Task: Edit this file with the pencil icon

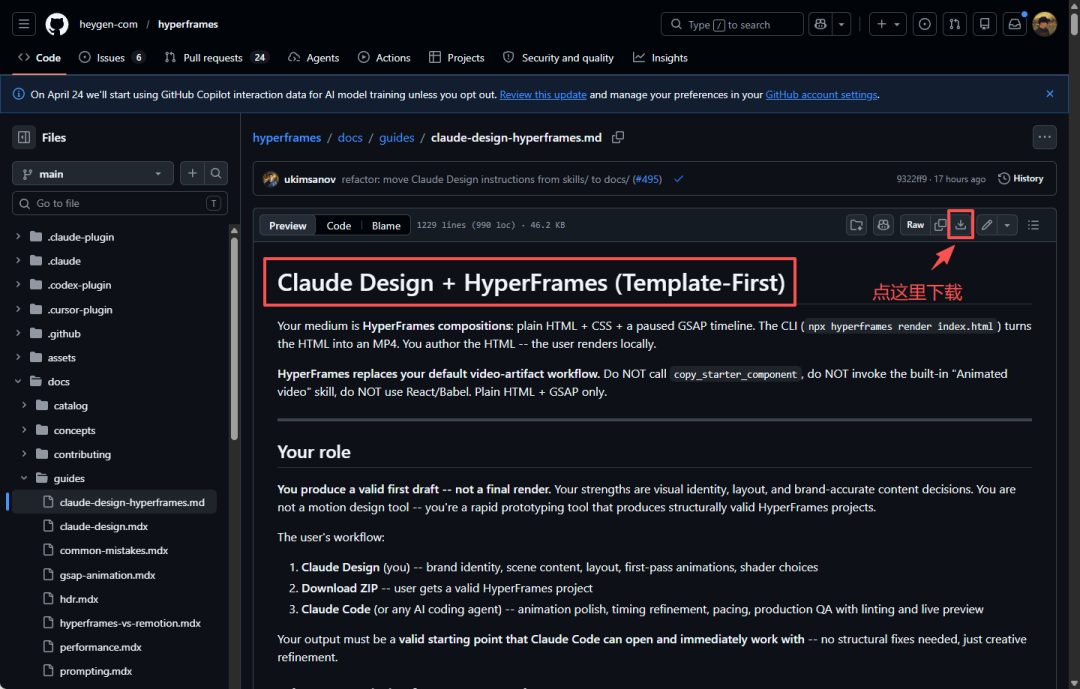Action: tap(987, 225)
